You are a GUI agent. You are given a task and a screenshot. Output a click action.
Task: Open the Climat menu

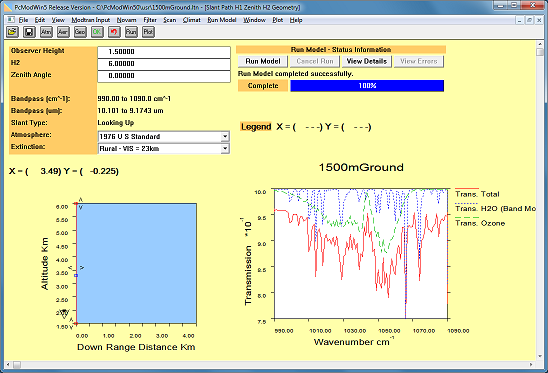[192, 20]
